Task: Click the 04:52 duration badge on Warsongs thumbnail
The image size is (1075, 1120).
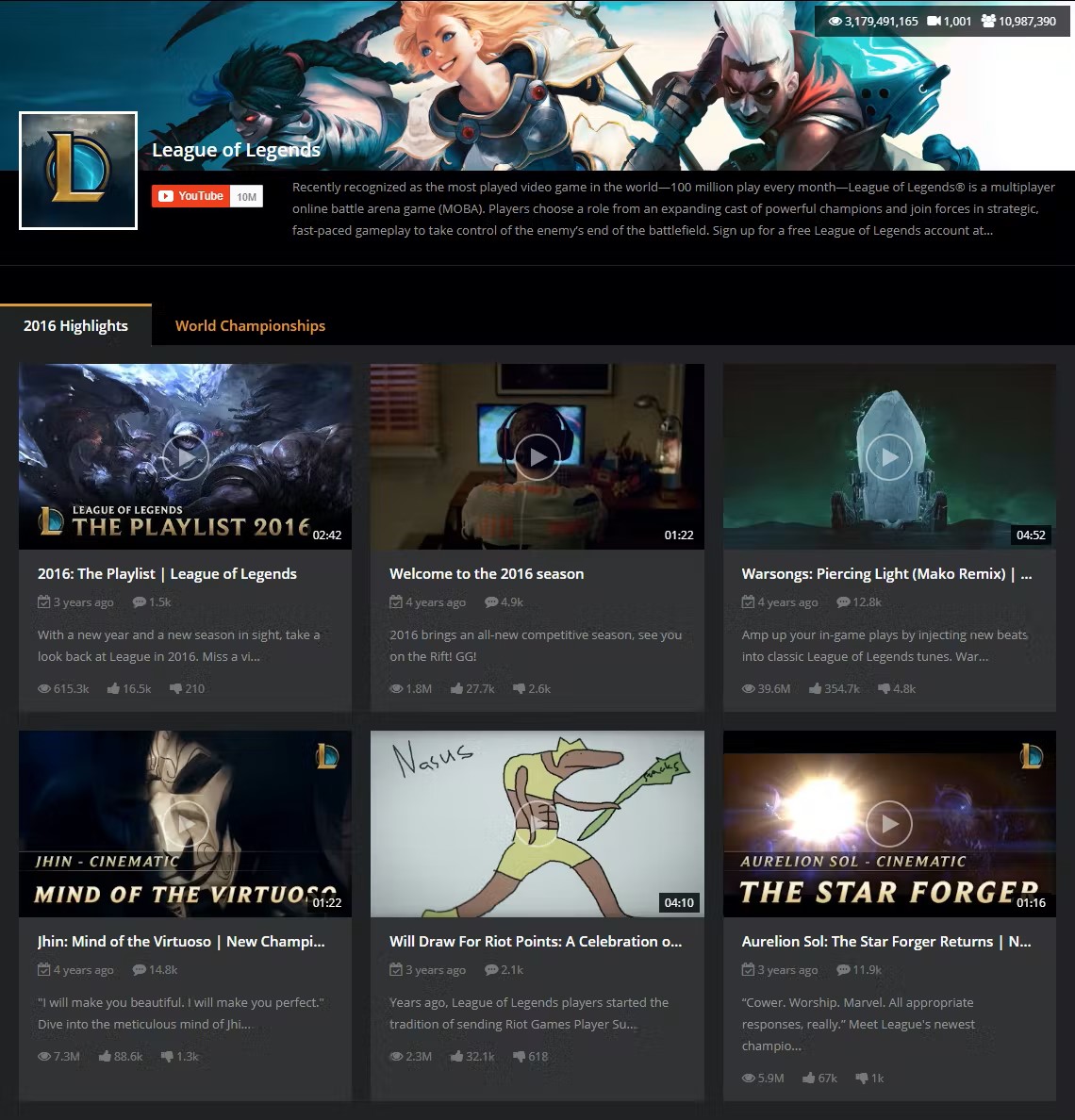Action: 1031,535
